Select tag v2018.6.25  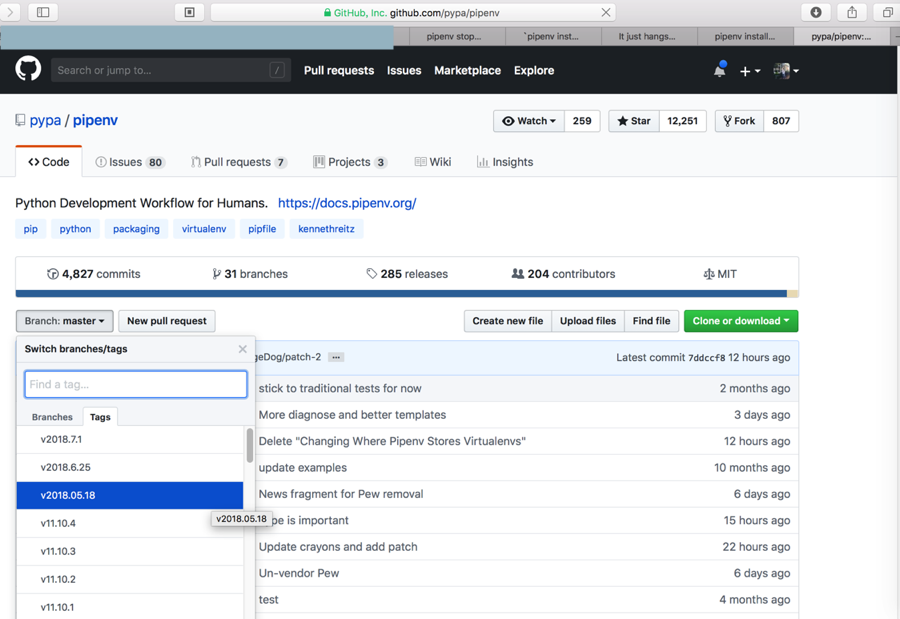click(130, 467)
